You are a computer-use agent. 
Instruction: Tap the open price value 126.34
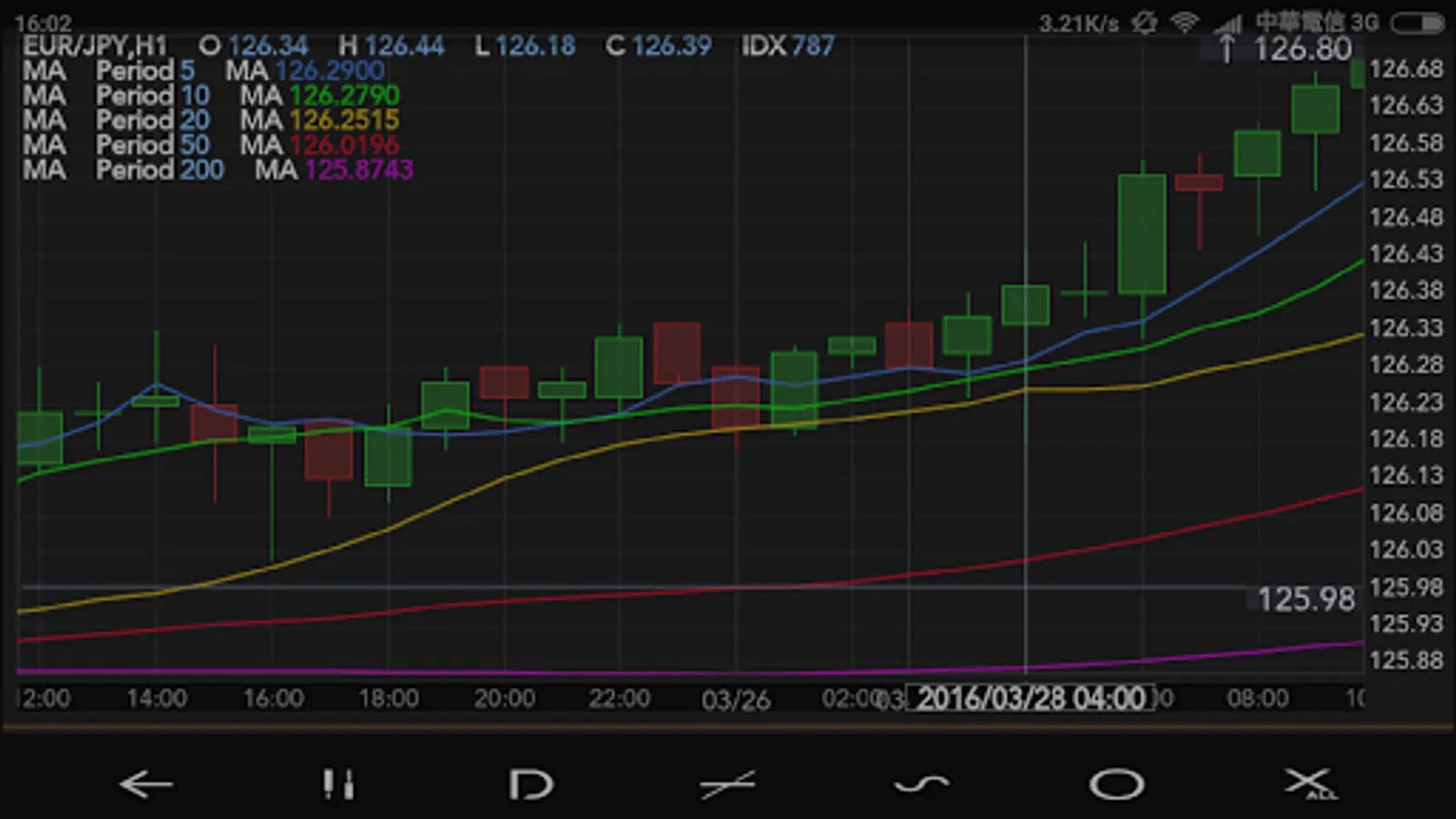click(x=268, y=45)
